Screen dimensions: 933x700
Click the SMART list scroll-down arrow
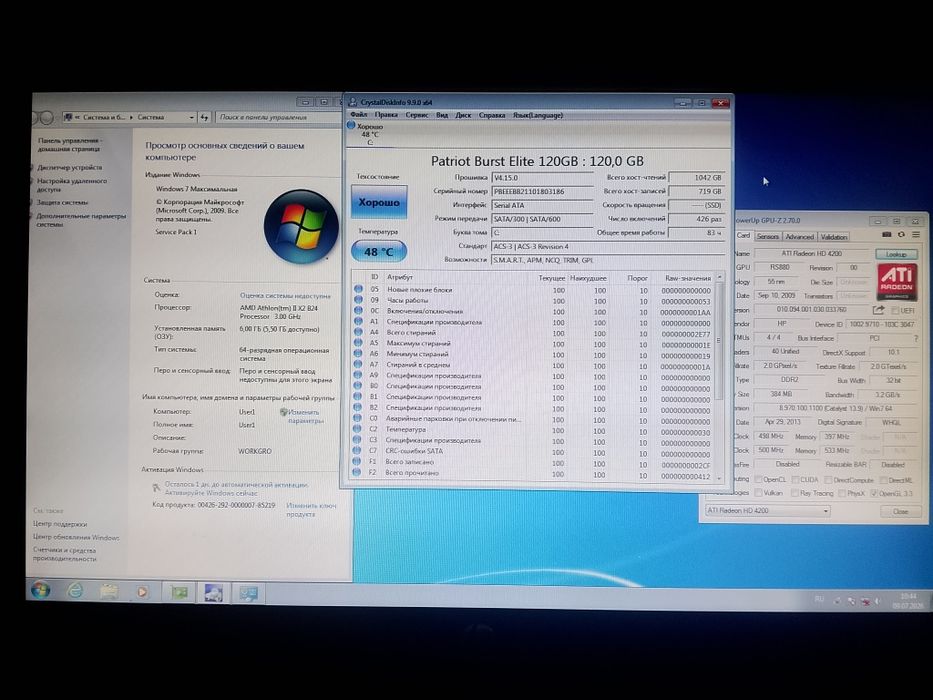coord(719,477)
